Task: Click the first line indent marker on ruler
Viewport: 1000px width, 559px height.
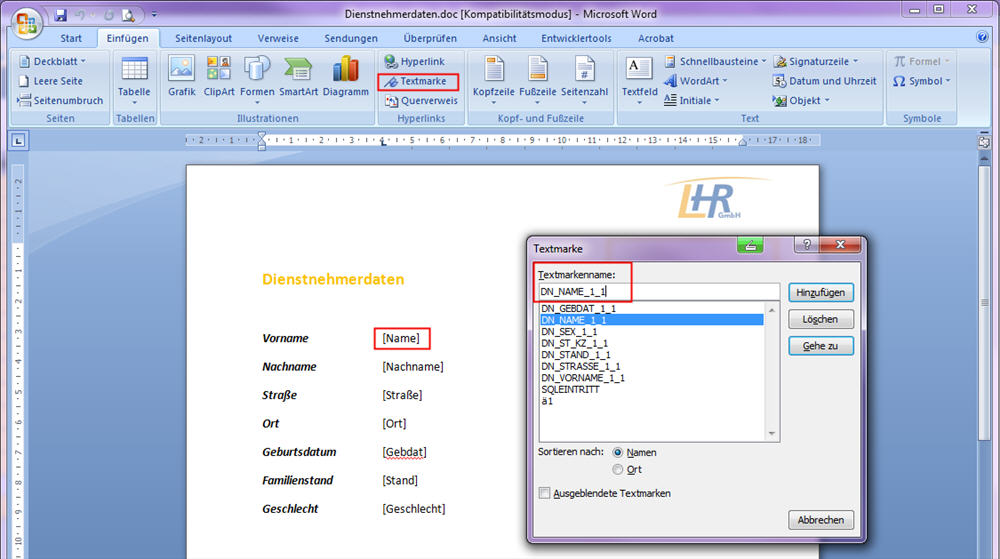Action: [x=261, y=135]
